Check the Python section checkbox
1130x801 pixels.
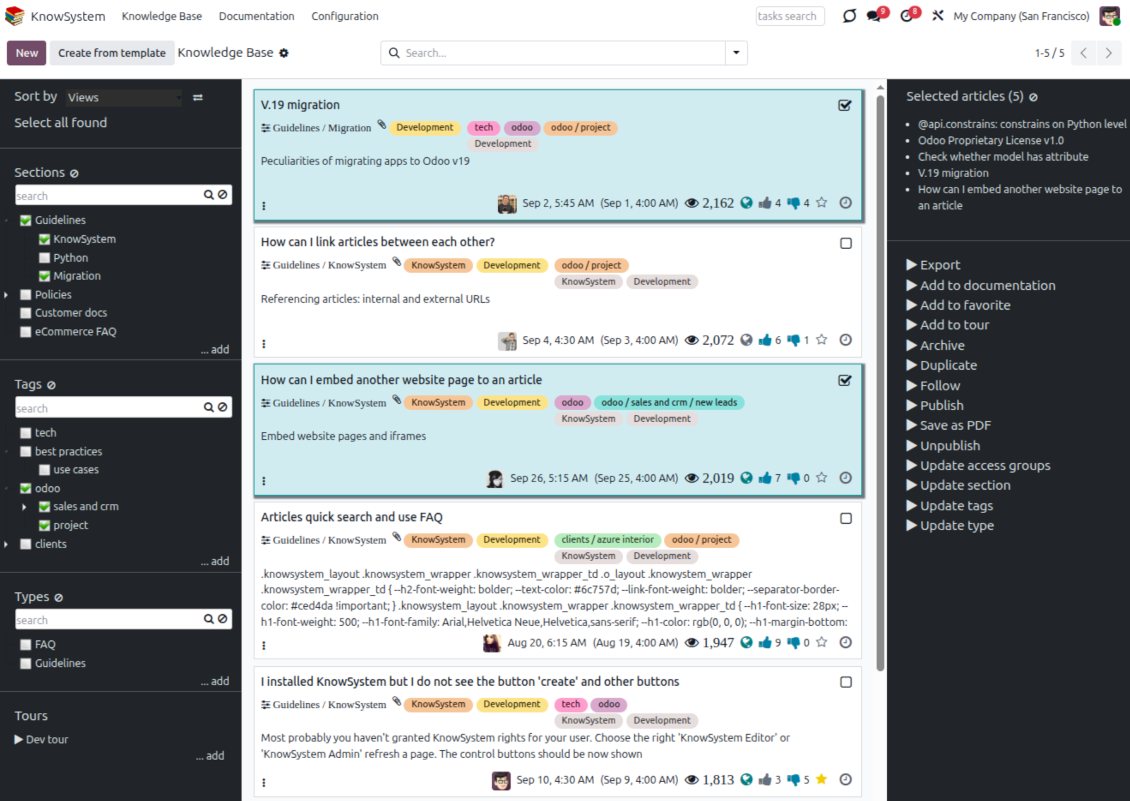(x=45, y=258)
